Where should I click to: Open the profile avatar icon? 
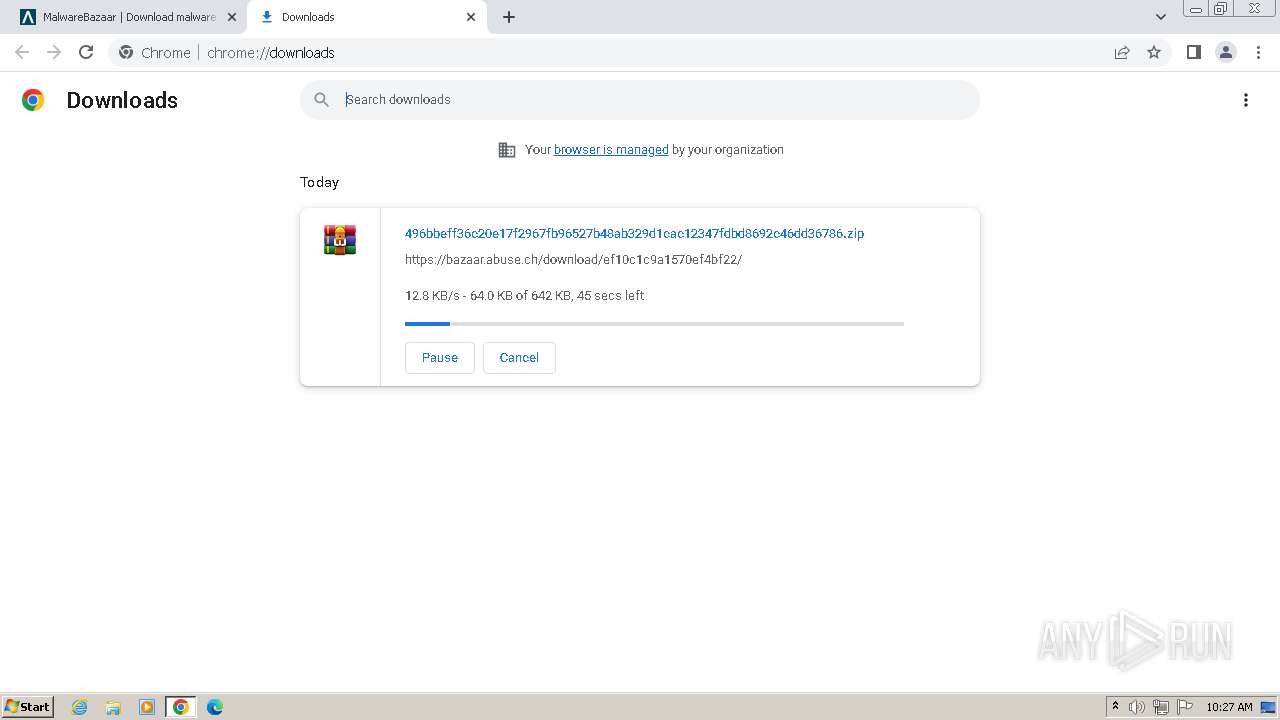(1226, 52)
